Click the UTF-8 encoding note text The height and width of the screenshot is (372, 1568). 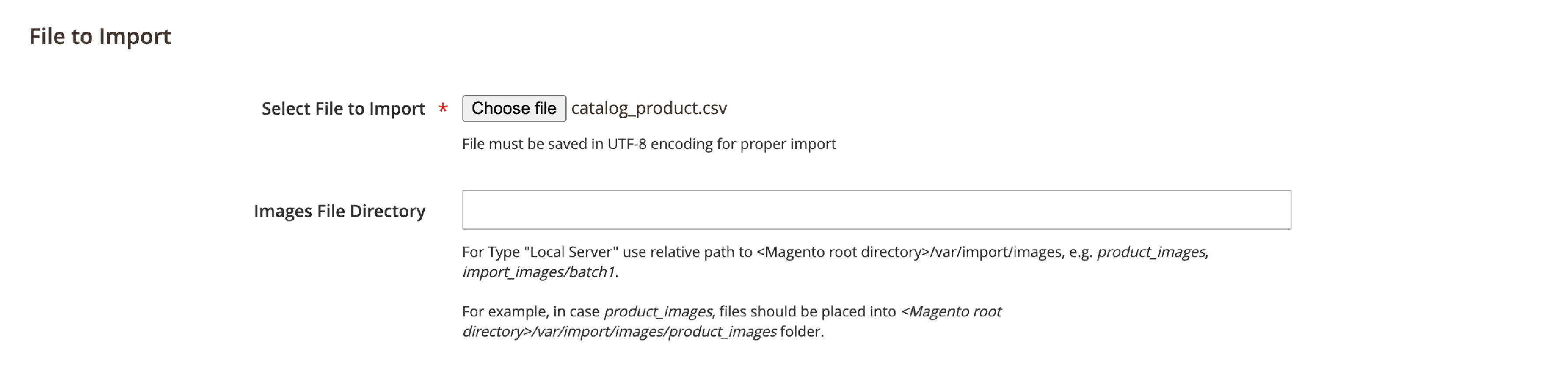649,144
